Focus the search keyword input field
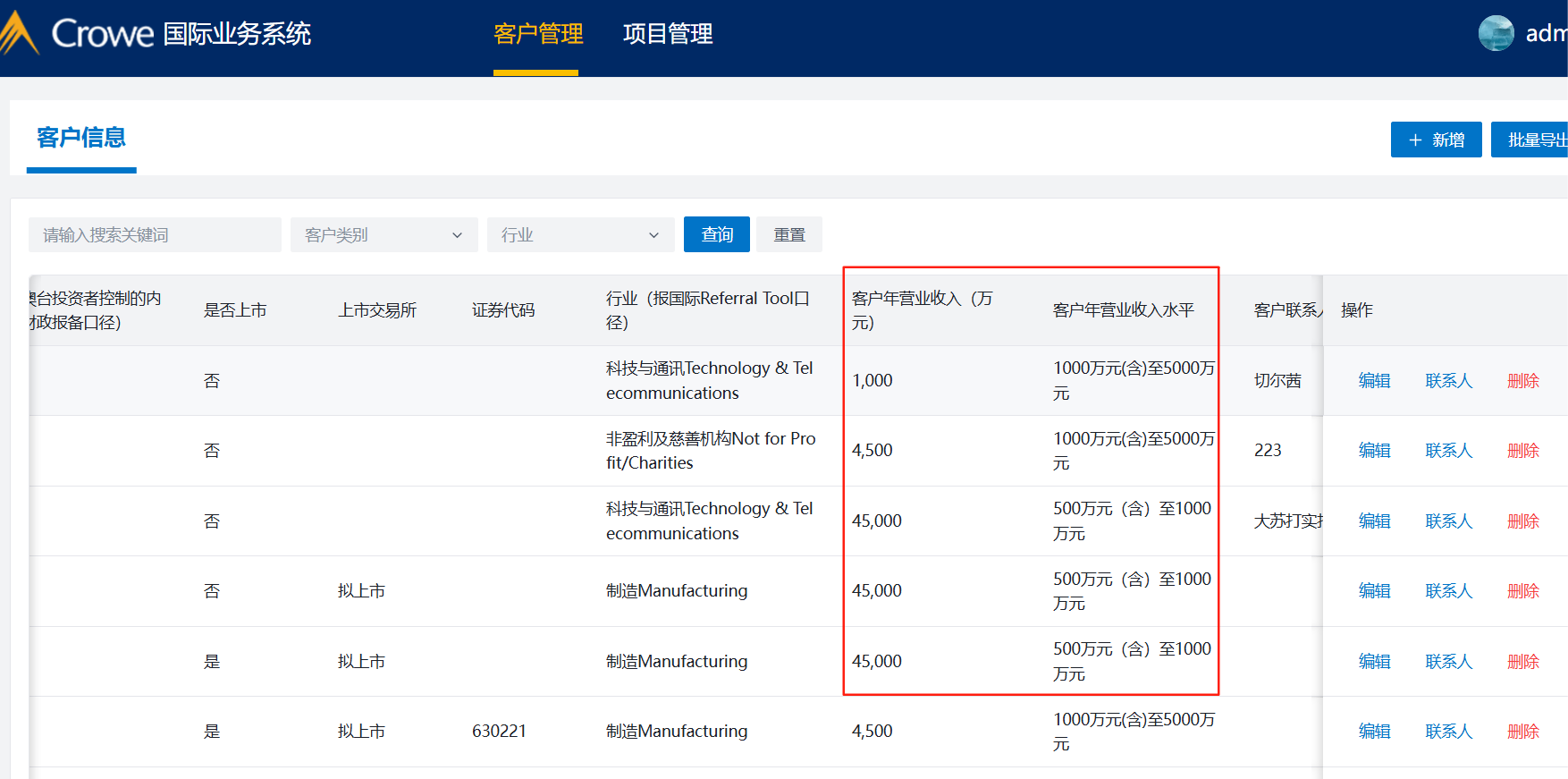Screen dimensions: 1568x779 [x=155, y=235]
